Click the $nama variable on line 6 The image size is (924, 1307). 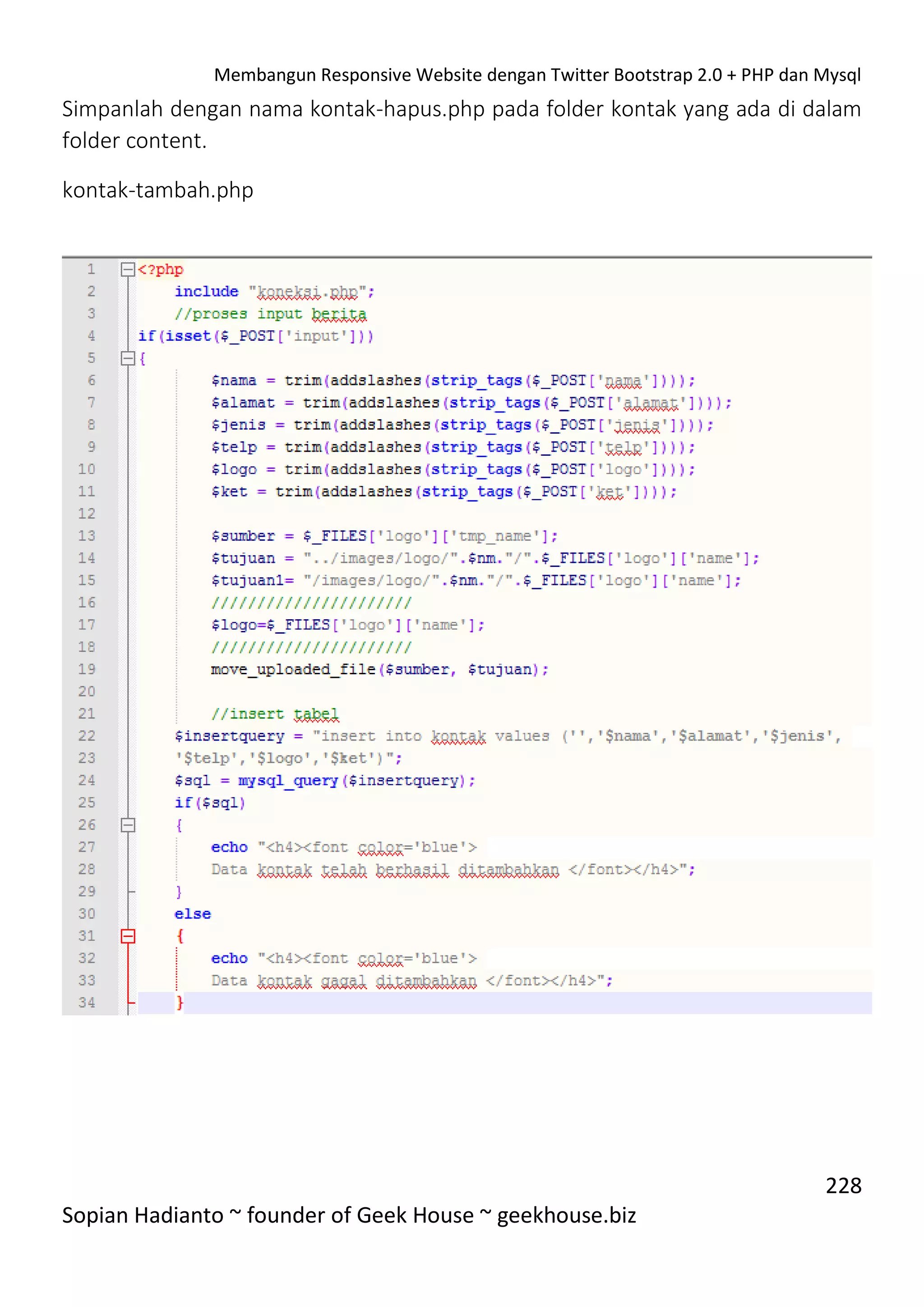(234, 381)
